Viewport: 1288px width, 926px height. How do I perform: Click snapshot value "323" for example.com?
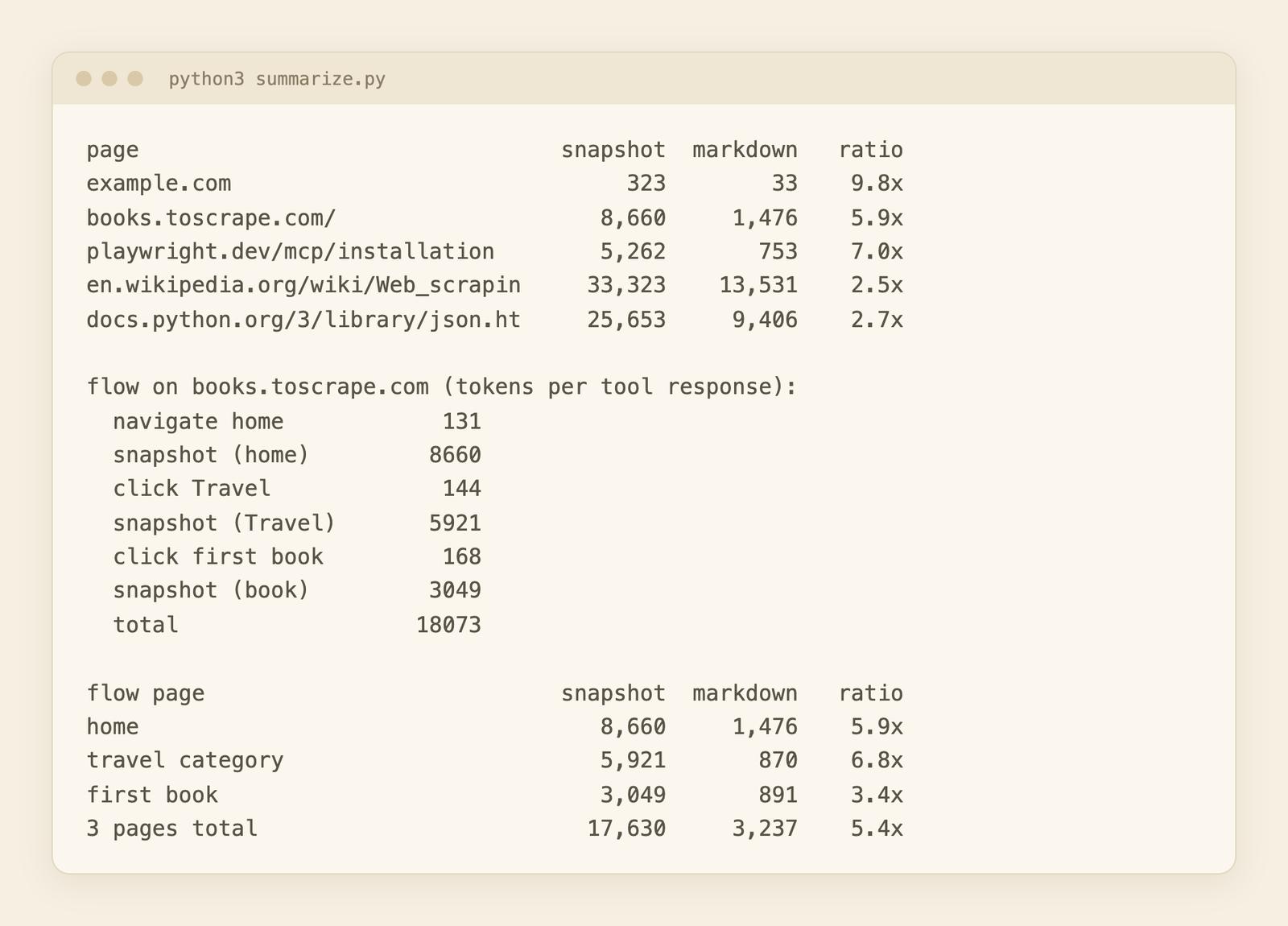[x=646, y=184]
